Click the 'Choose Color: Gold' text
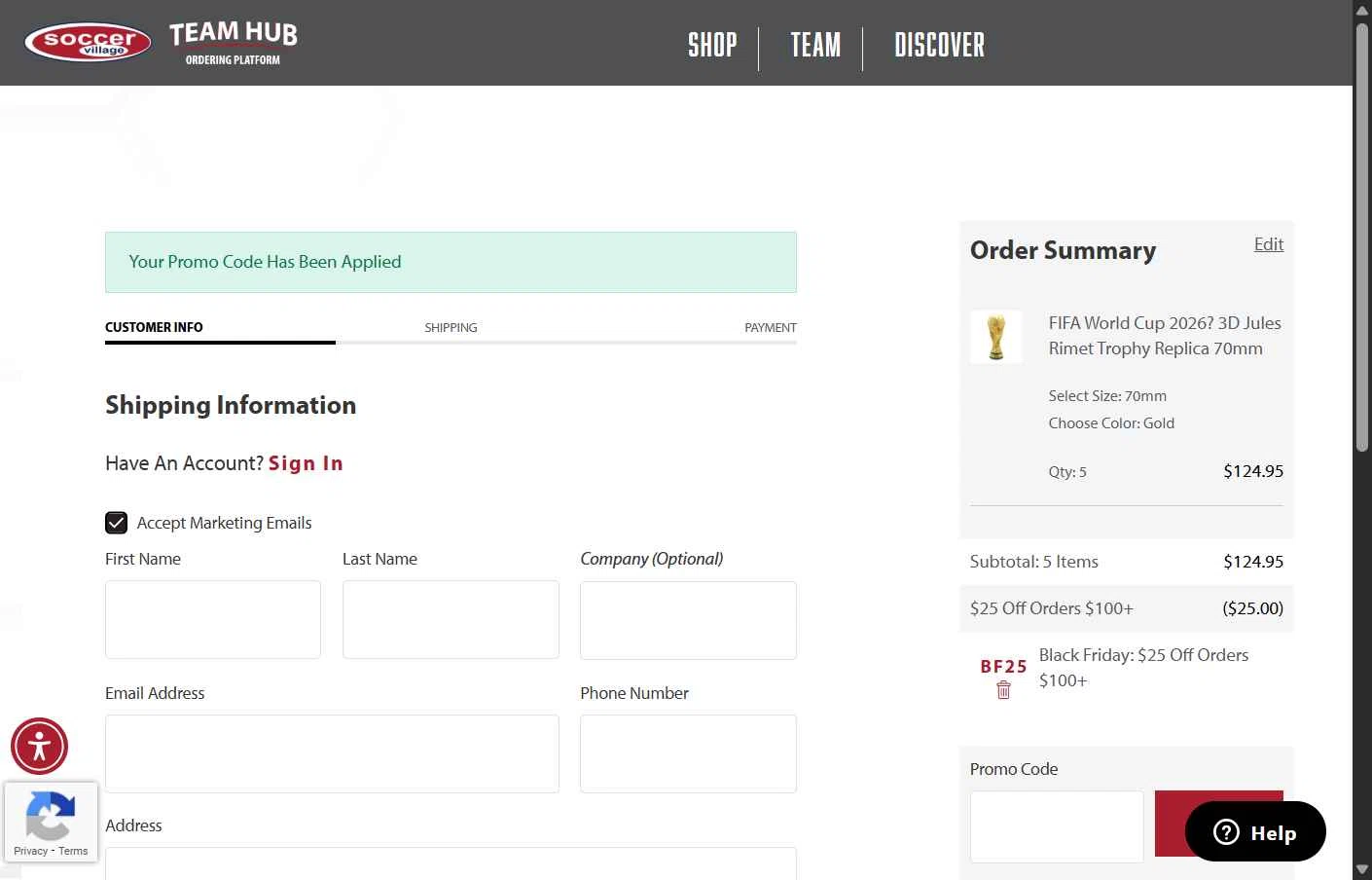This screenshot has width=1372, height=880. tap(1111, 423)
